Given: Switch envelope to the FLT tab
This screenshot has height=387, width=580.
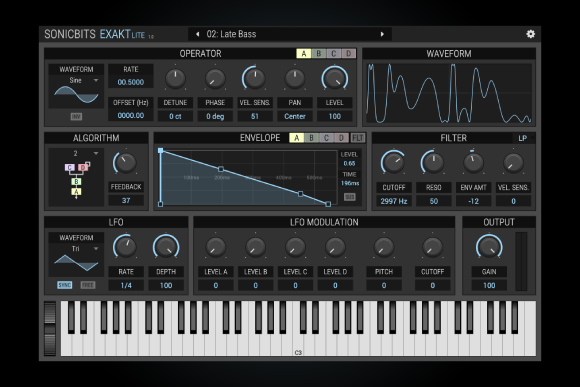Looking at the screenshot, I should tap(357, 138).
